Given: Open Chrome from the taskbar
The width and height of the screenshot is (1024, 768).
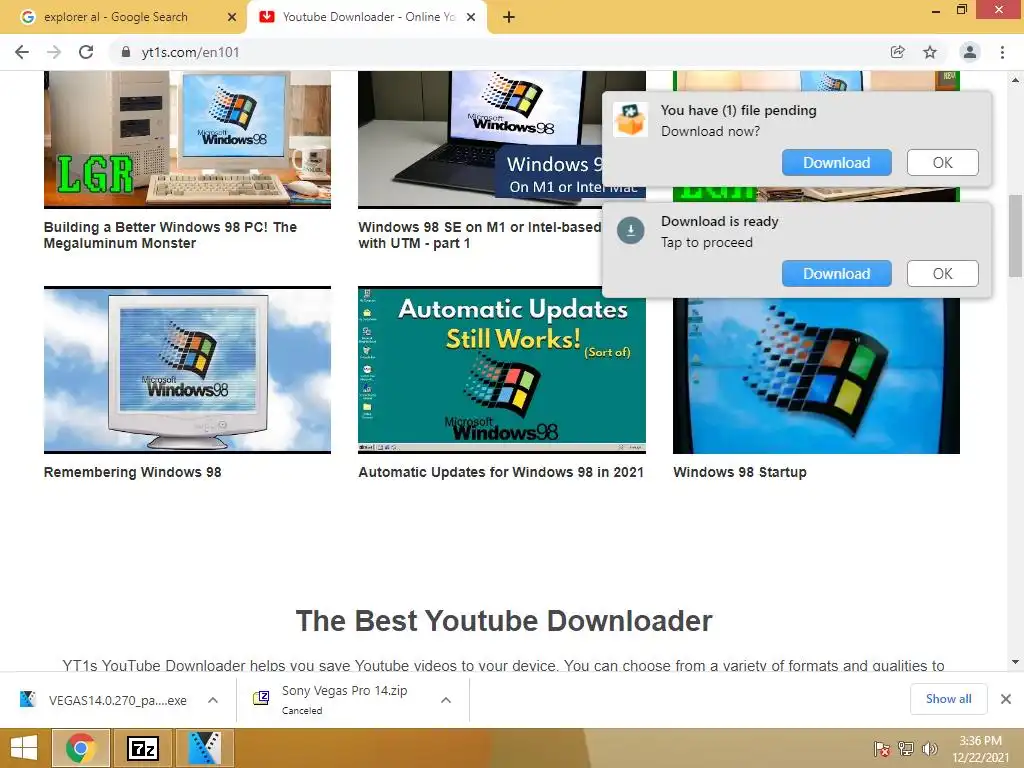Looking at the screenshot, I should coord(81,748).
